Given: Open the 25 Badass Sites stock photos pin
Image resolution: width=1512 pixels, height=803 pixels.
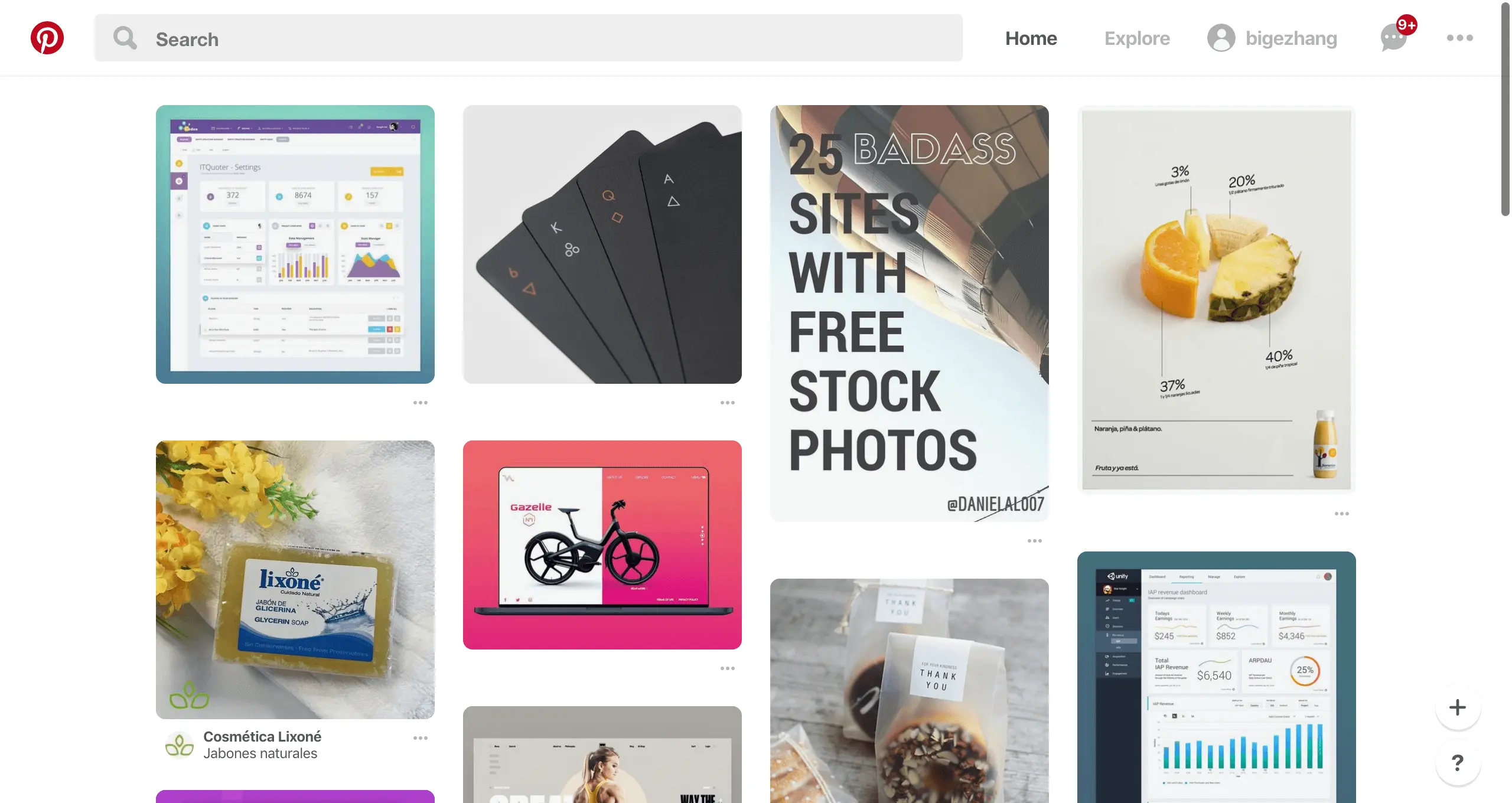Looking at the screenshot, I should pyautogui.click(x=910, y=314).
